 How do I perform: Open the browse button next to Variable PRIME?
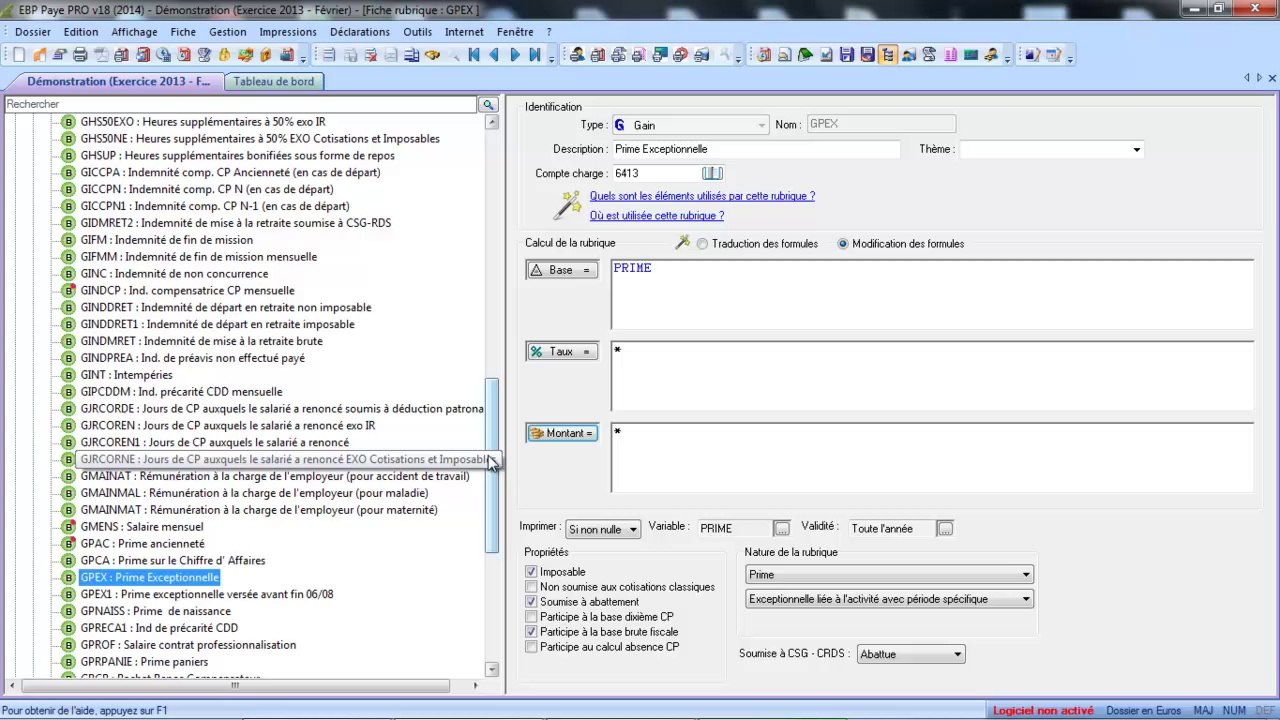(782, 528)
